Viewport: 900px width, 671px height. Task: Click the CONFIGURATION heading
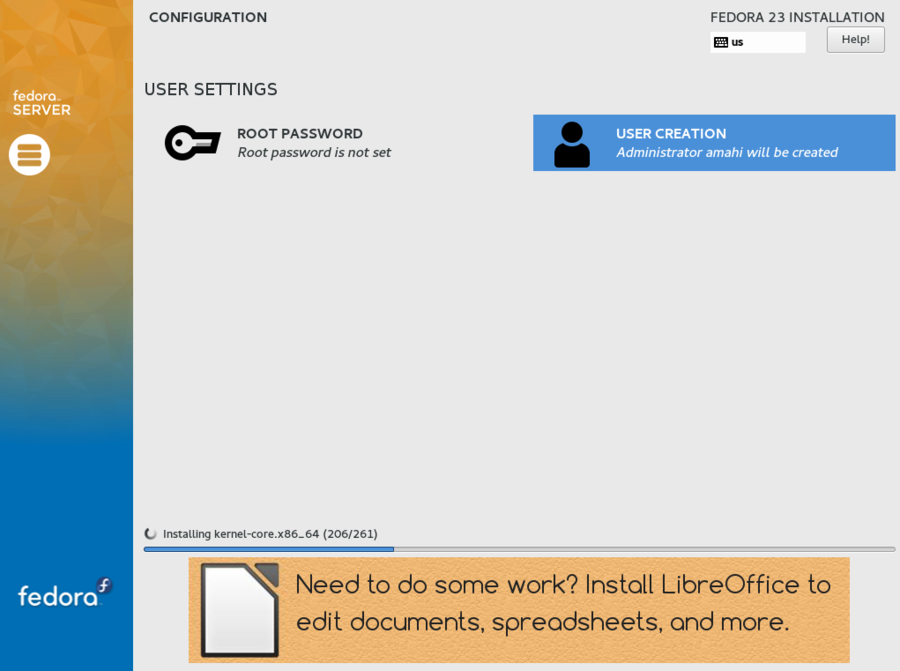point(208,17)
